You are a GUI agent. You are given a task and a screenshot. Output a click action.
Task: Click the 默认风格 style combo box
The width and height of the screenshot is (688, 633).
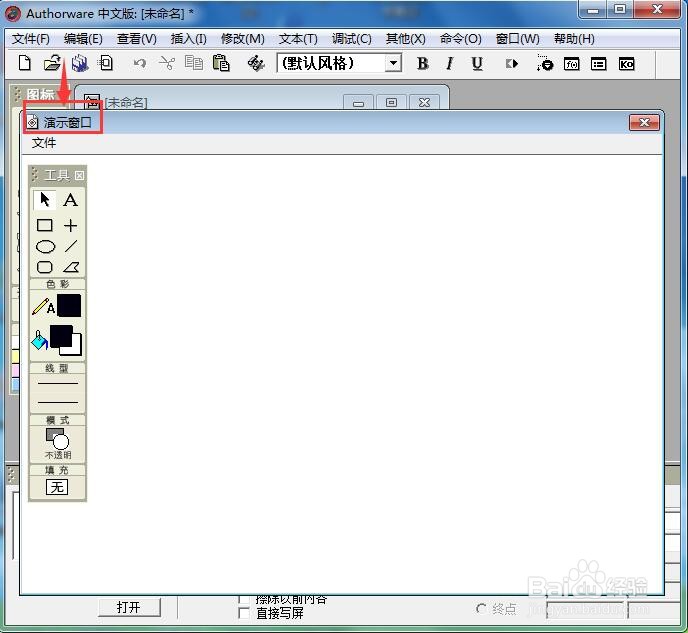click(339, 63)
